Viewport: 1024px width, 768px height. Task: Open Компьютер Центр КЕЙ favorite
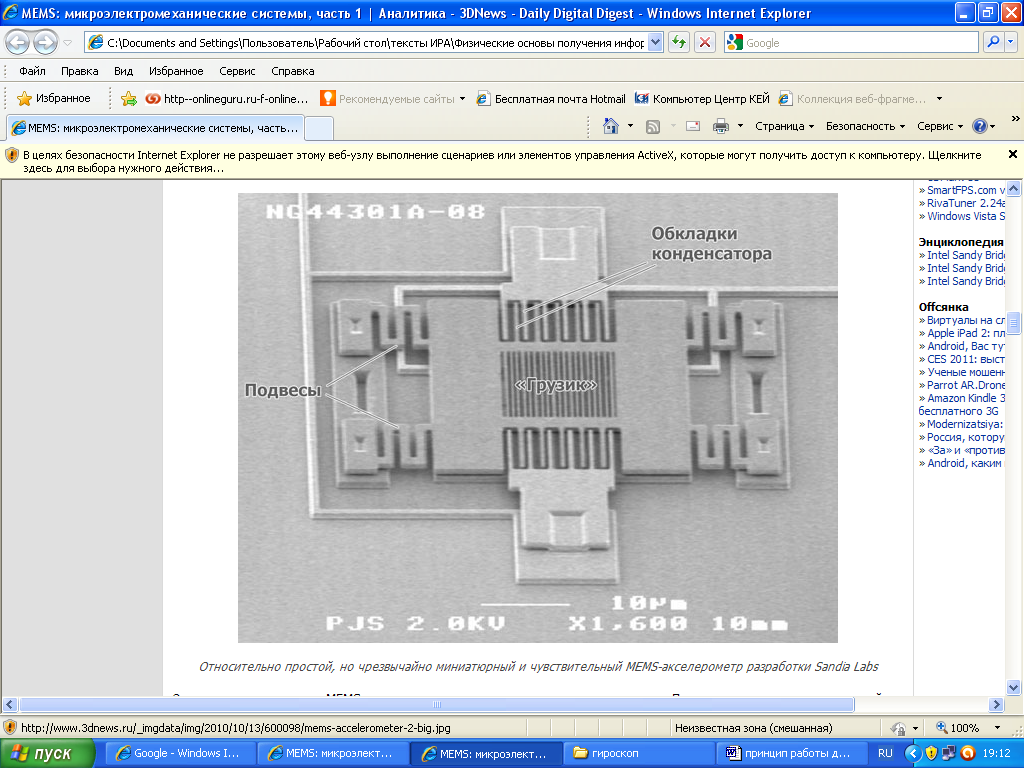tap(702, 99)
